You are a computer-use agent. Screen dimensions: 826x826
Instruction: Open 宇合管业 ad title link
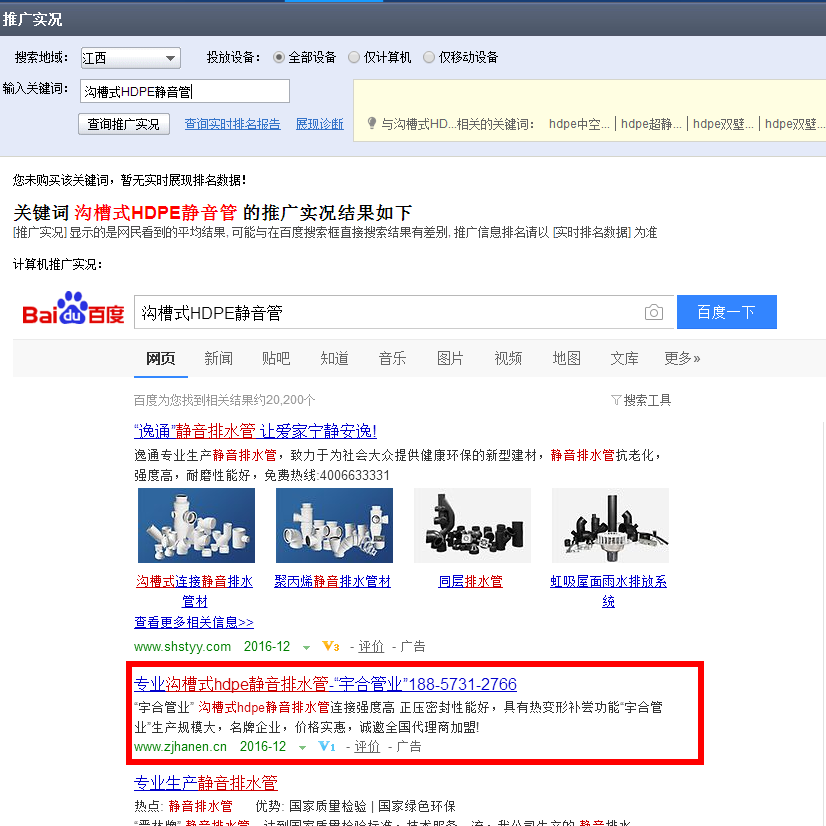tap(326, 684)
